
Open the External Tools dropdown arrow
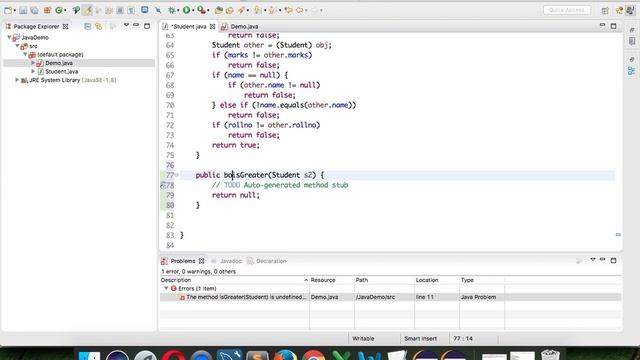[x=208, y=11]
